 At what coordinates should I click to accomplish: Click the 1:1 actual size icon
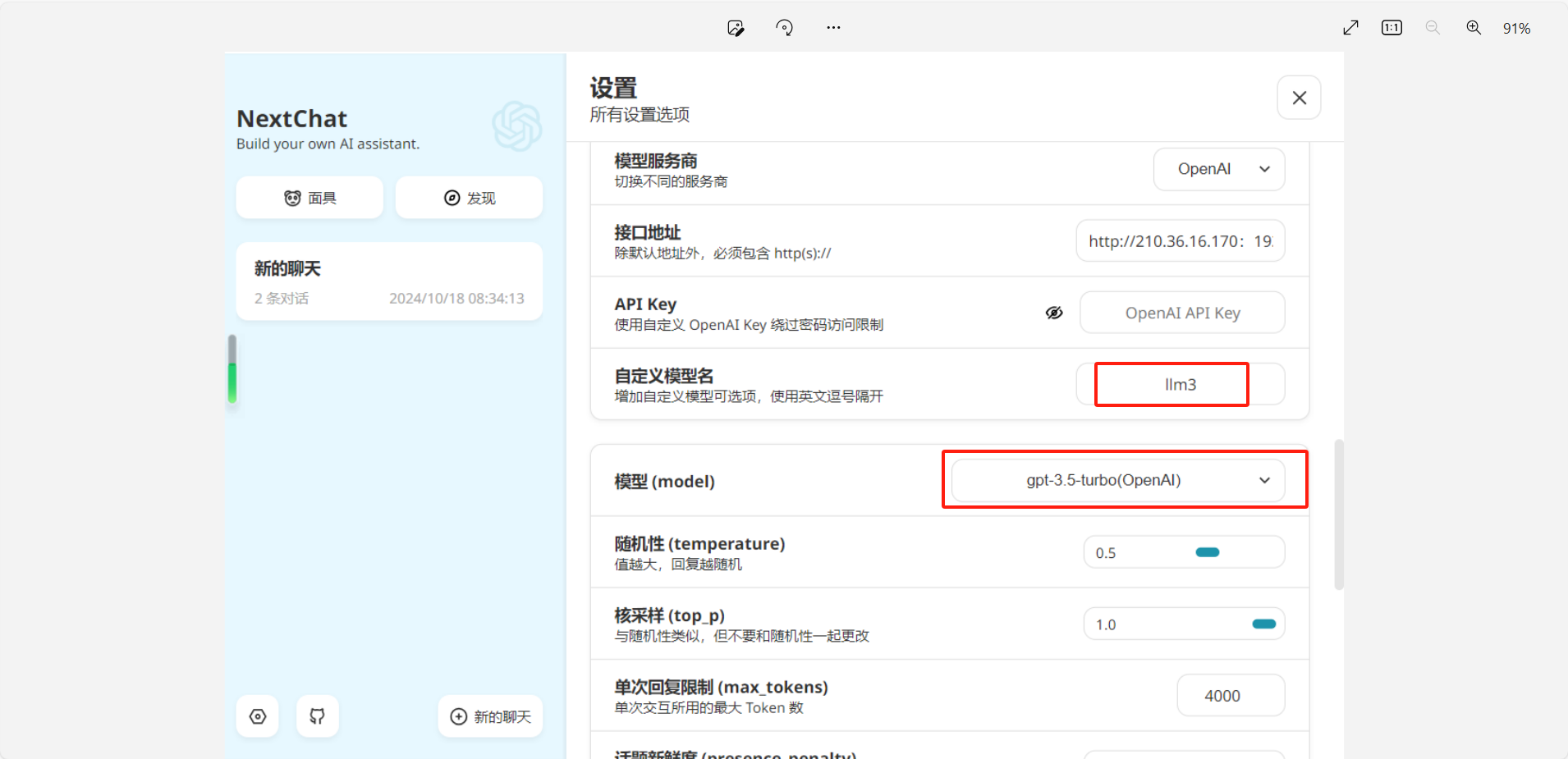coord(1391,28)
